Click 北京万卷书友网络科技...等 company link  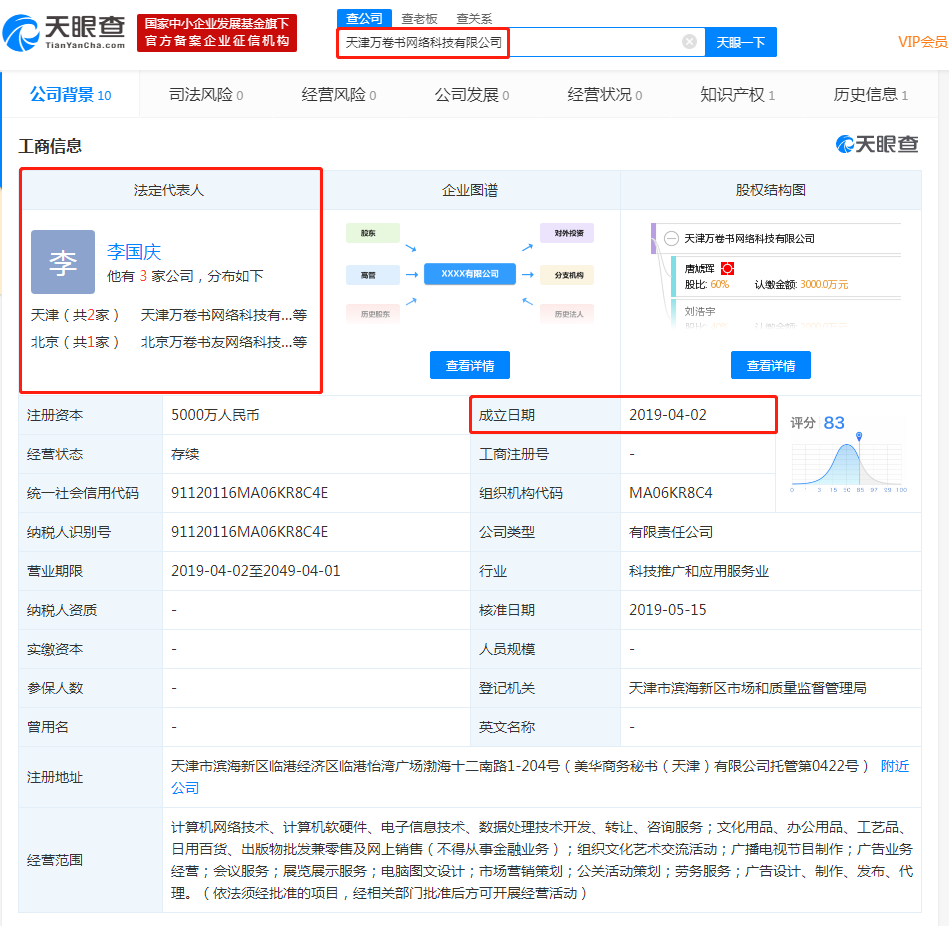click(224, 343)
